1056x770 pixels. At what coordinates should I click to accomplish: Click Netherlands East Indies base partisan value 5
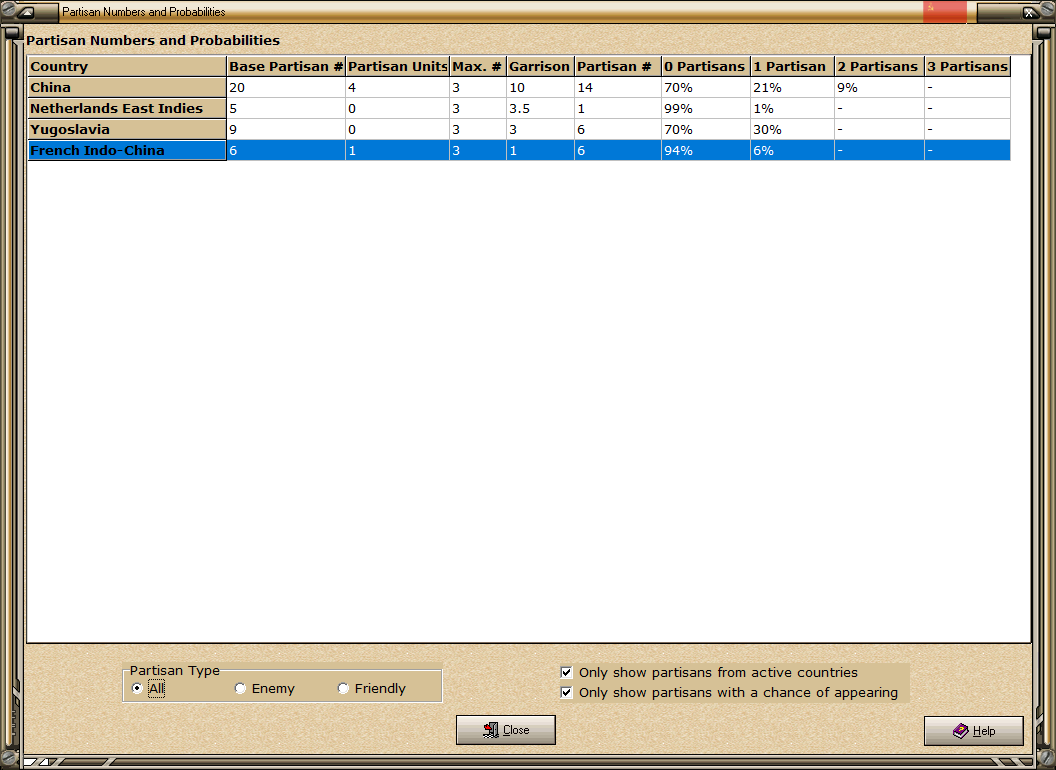[286, 108]
